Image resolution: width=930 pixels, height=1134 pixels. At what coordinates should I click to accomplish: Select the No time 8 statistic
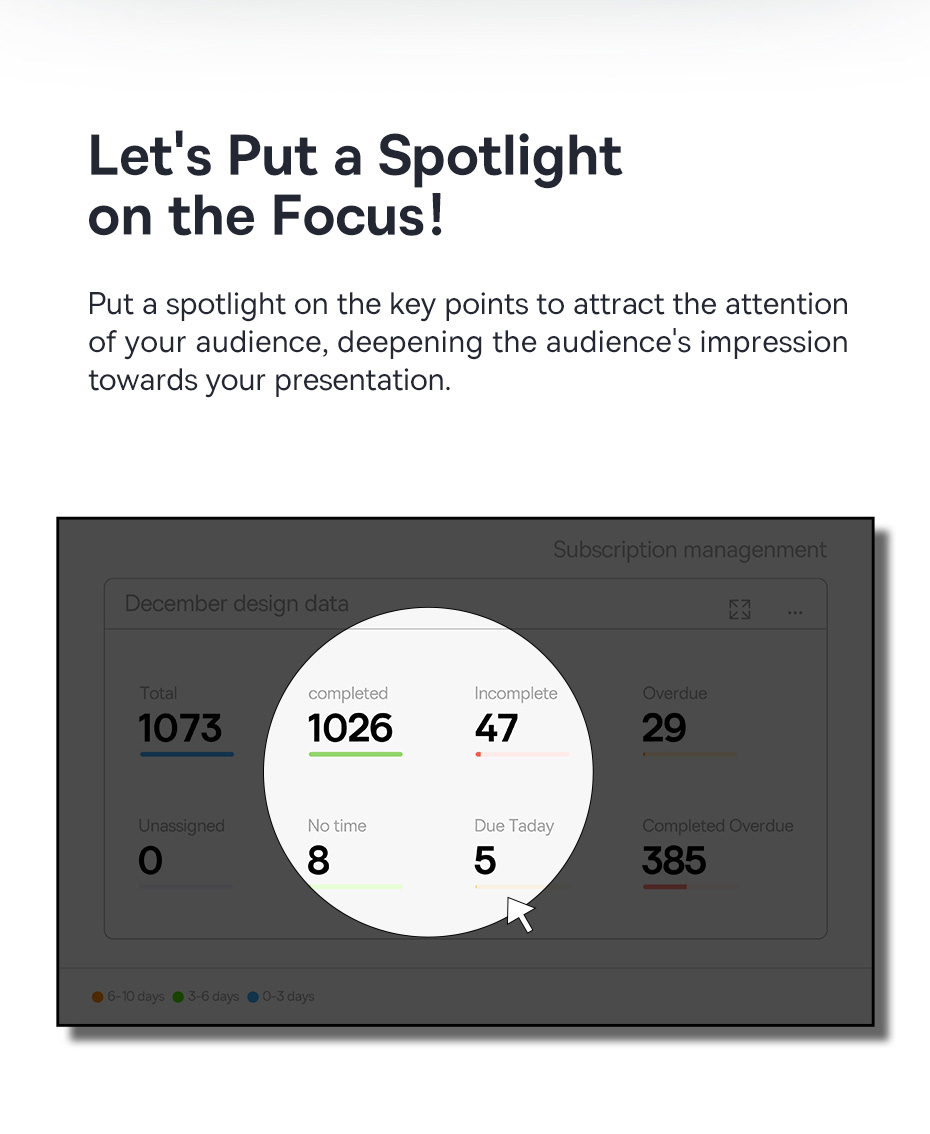tap(319, 860)
